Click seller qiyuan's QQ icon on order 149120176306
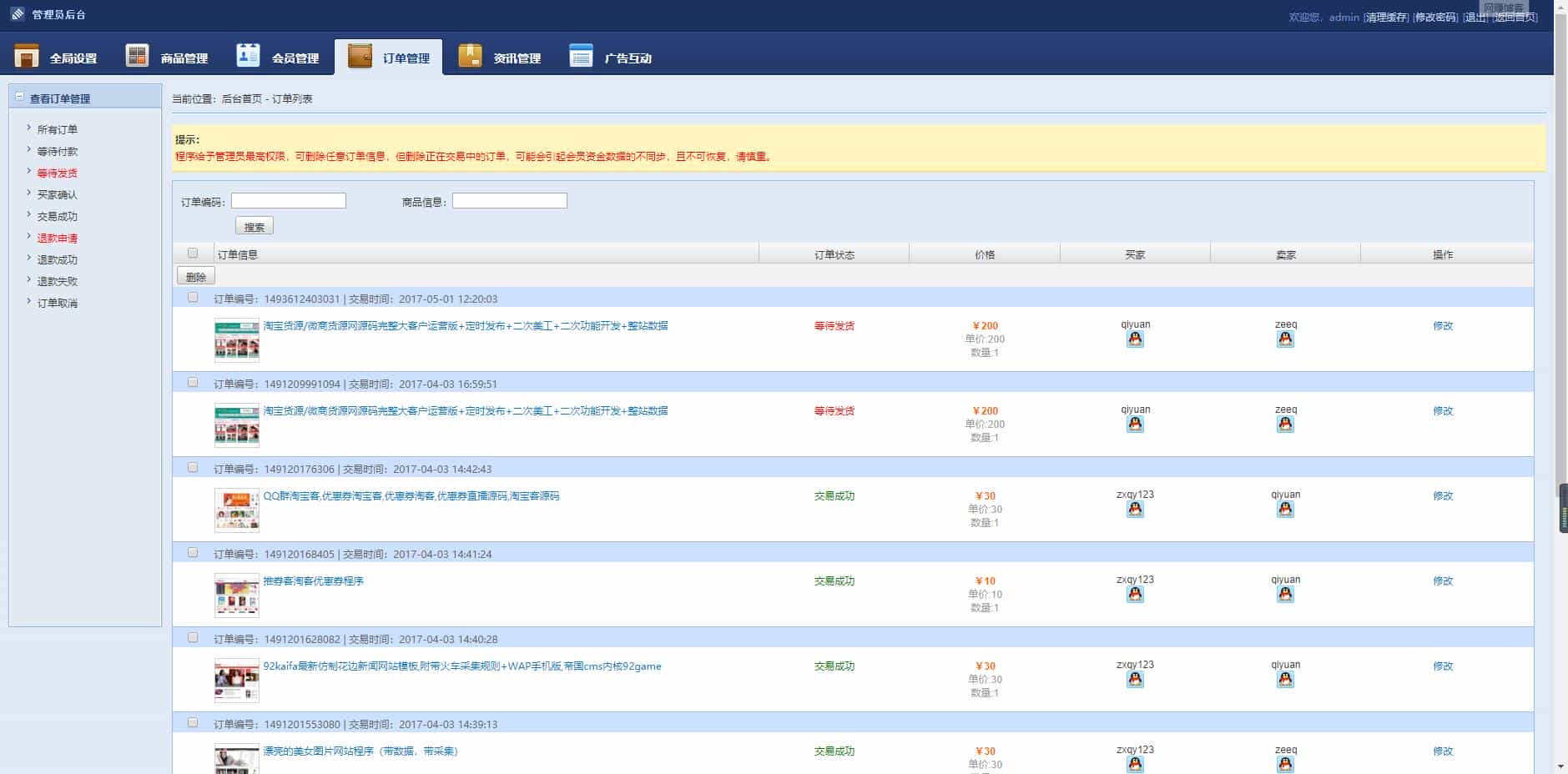 [1285, 509]
